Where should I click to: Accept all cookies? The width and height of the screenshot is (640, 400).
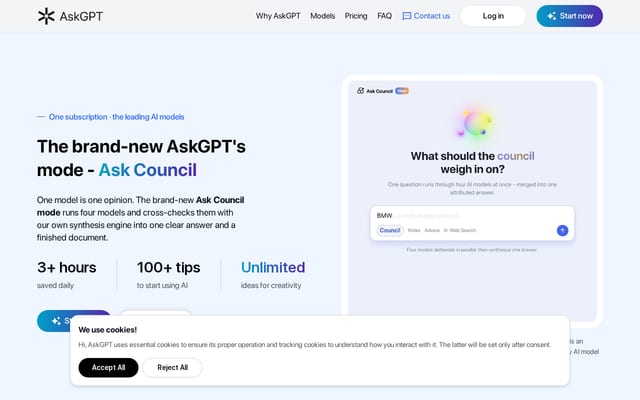tap(108, 367)
